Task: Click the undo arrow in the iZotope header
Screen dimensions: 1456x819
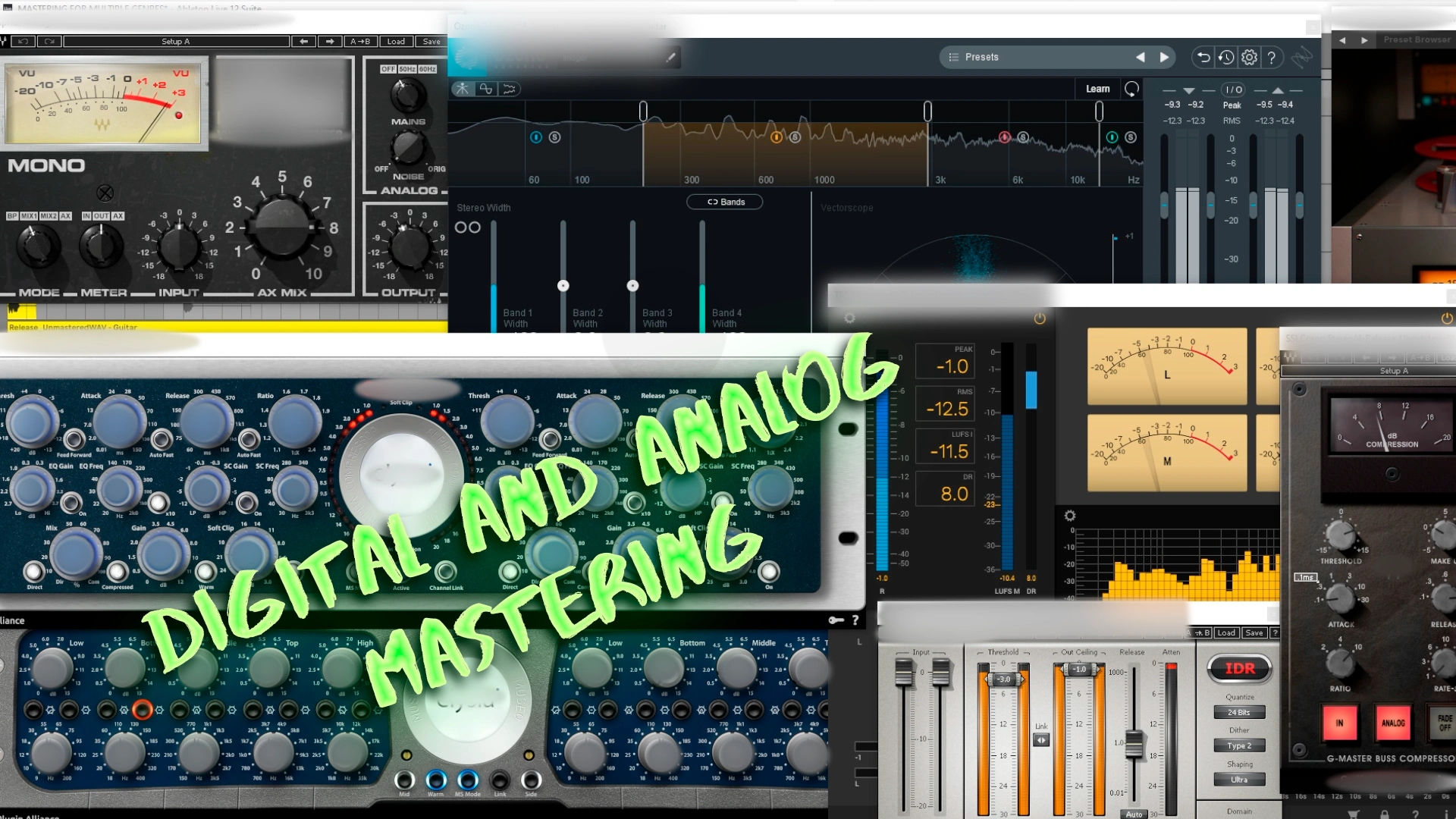Action: pyautogui.click(x=1203, y=57)
